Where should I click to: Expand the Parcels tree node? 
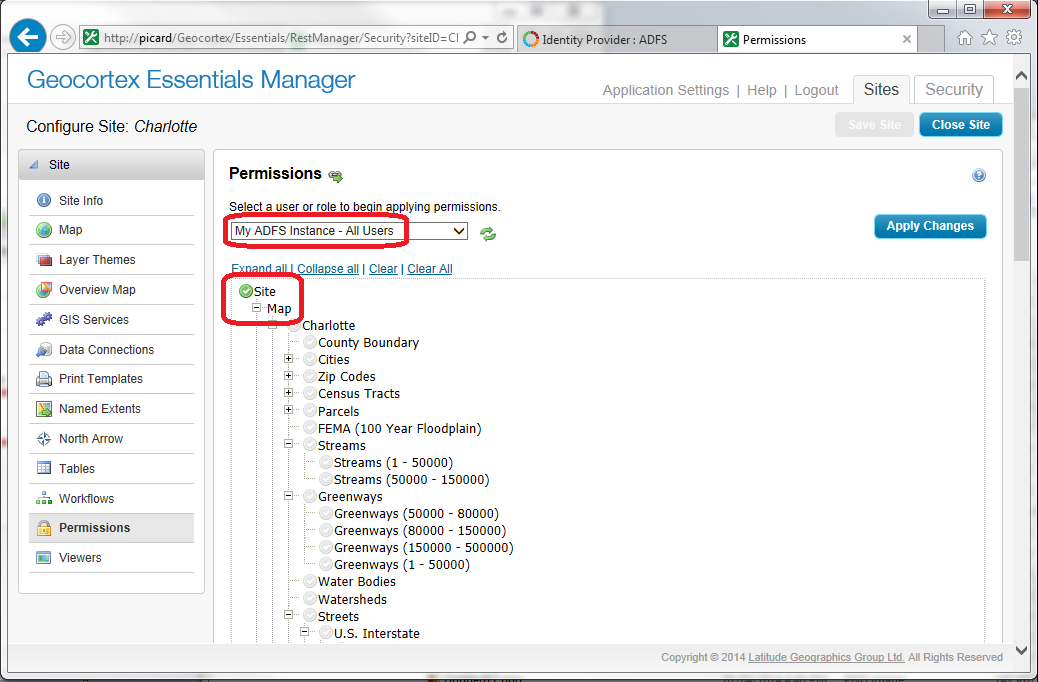tap(288, 410)
